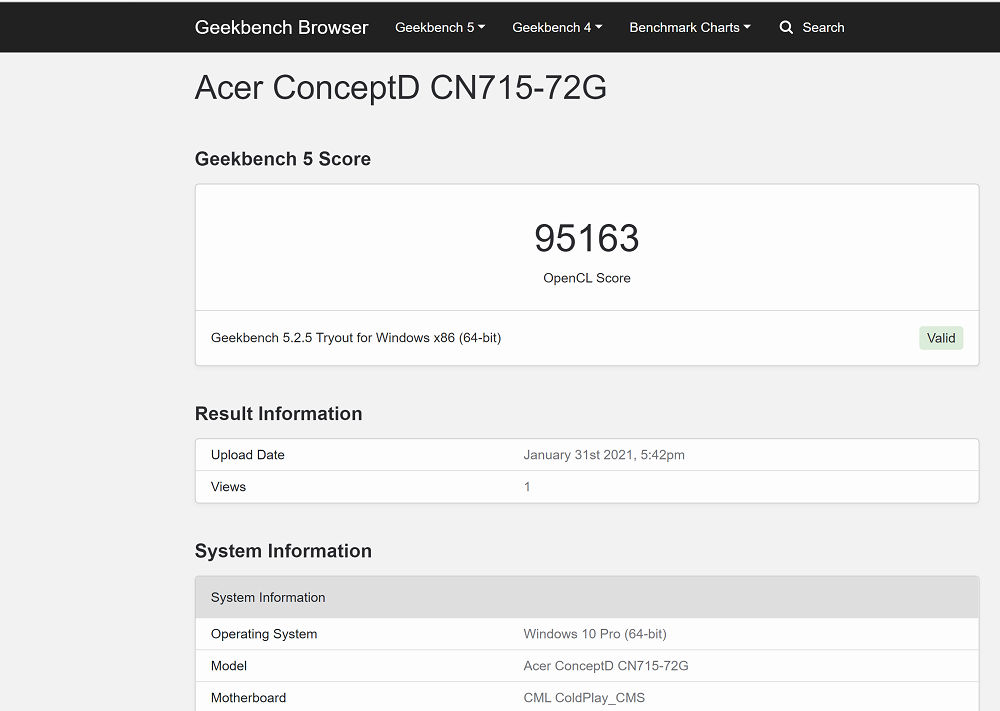
Task: Click the Result Information heading
Action: (x=278, y=414)
